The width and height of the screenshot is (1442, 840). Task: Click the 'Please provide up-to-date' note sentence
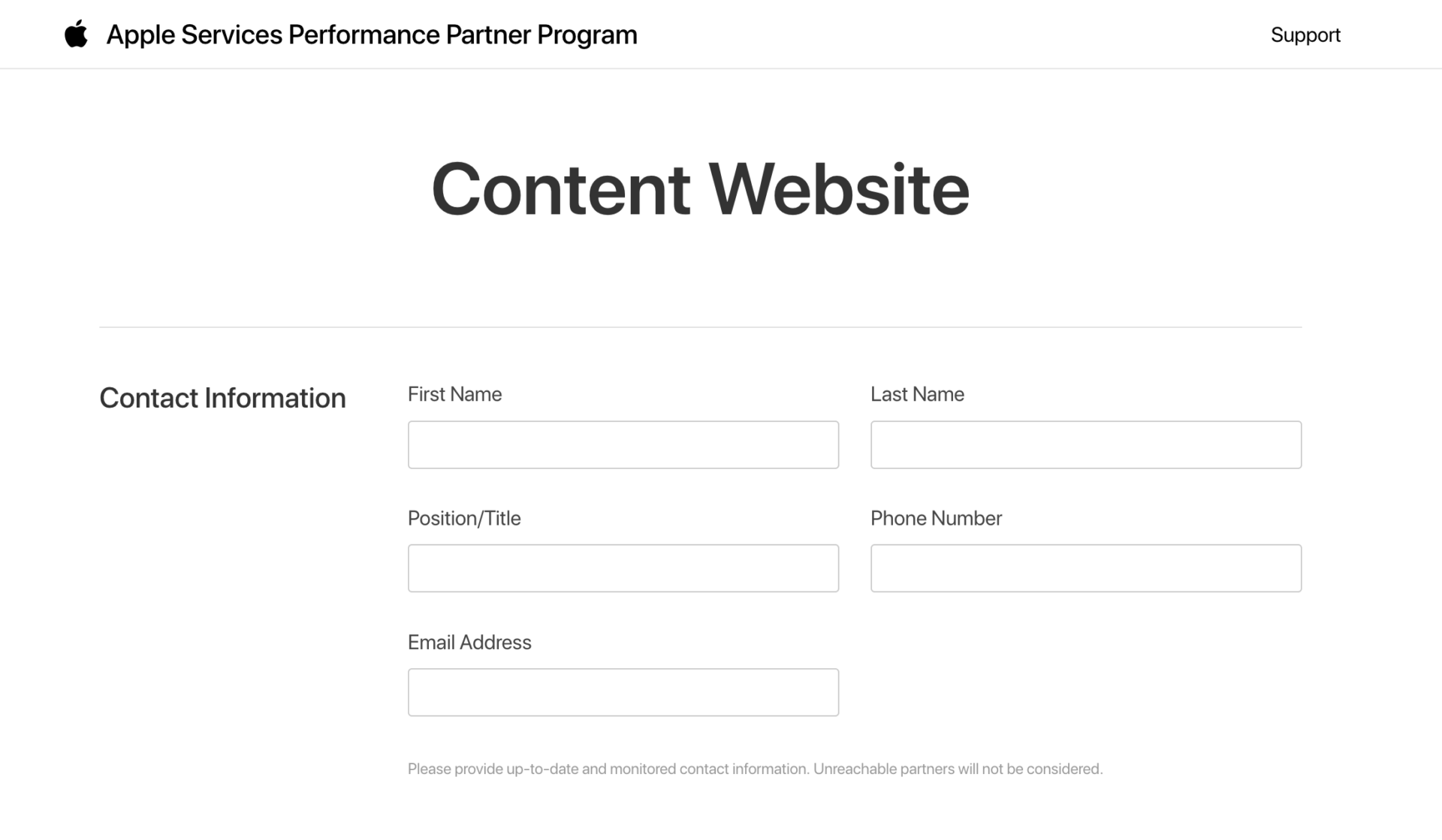tap(608, 769)
